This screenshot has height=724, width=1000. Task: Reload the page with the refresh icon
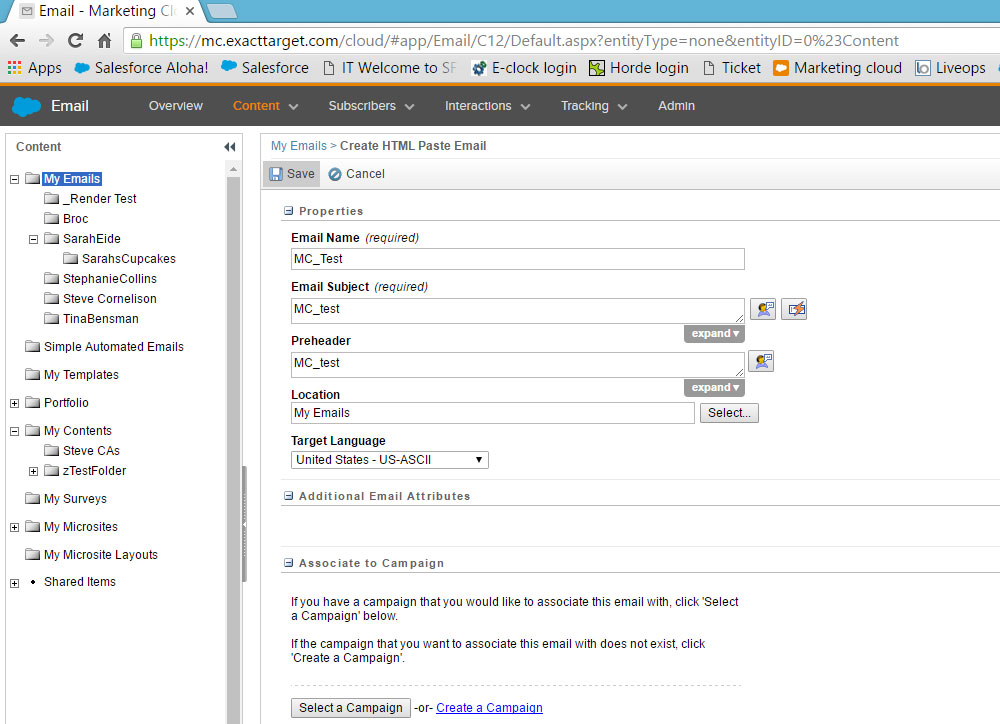(75, 41)
